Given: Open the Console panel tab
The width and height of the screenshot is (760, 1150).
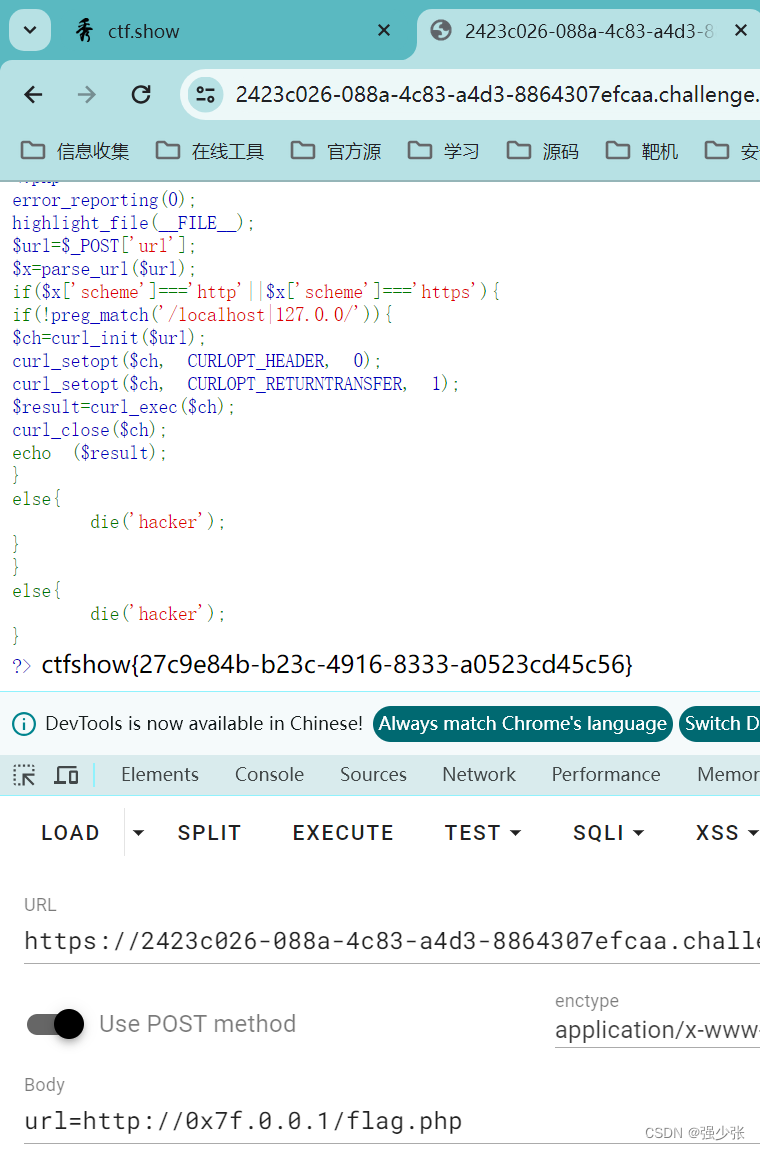Looking at the screenshot, I should tap(269, 774).
